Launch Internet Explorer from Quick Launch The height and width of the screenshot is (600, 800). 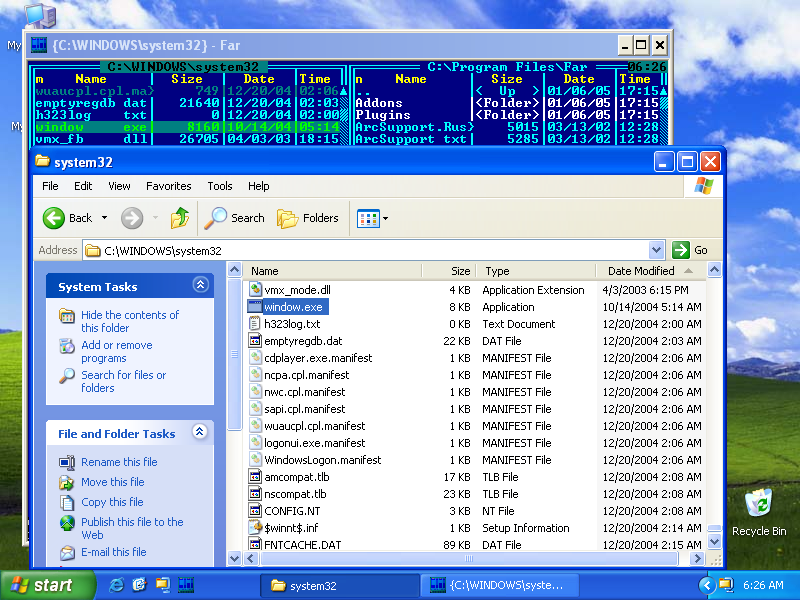tap(117, 585)
